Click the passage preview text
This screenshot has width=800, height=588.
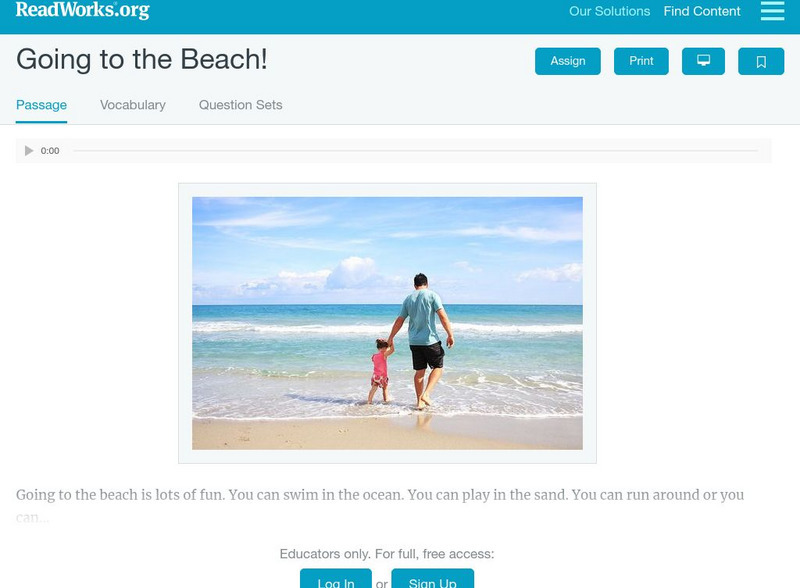click(380, 505)
